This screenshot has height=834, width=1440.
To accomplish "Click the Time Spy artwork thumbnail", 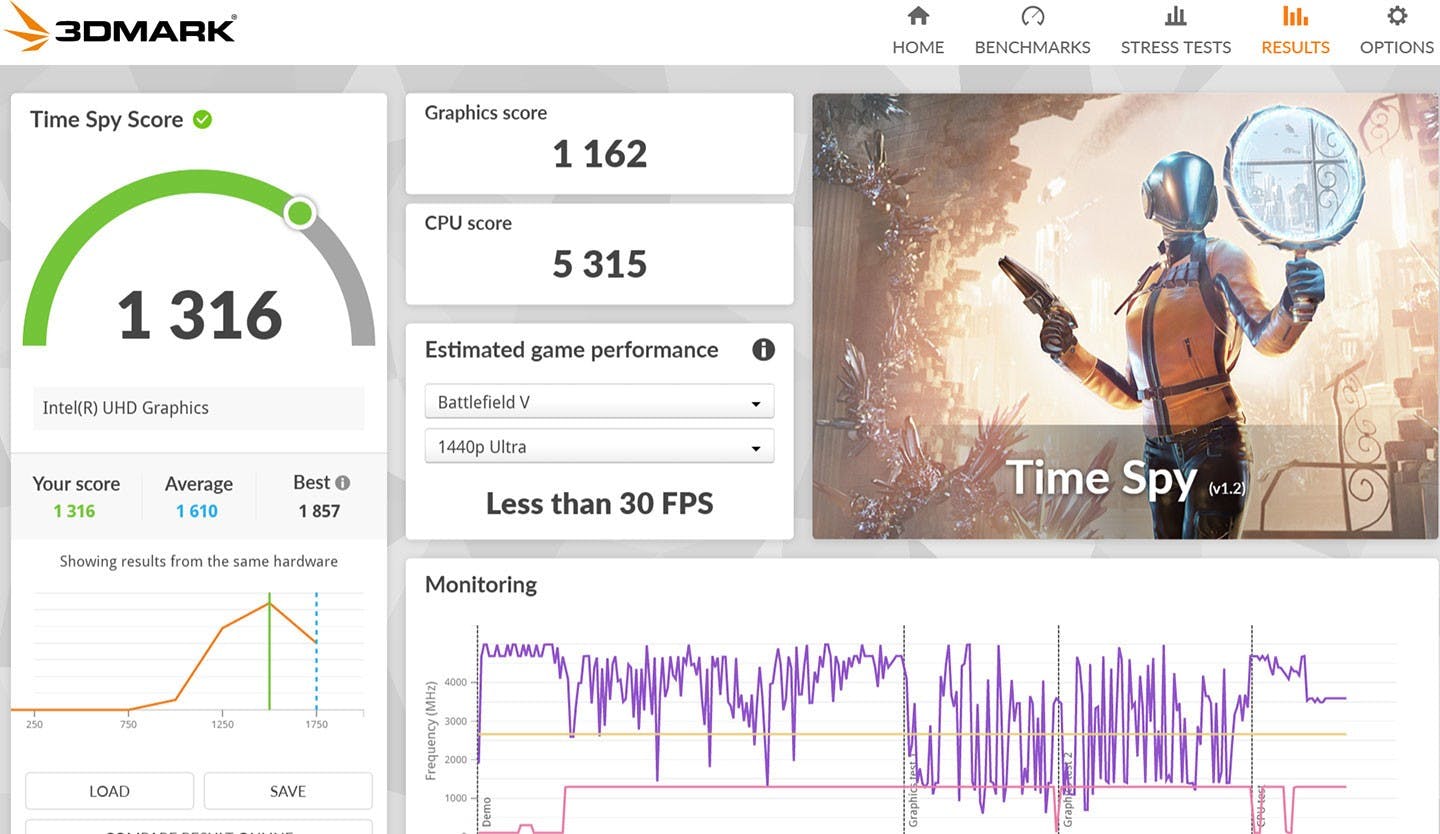I will tap(1124, 316).
